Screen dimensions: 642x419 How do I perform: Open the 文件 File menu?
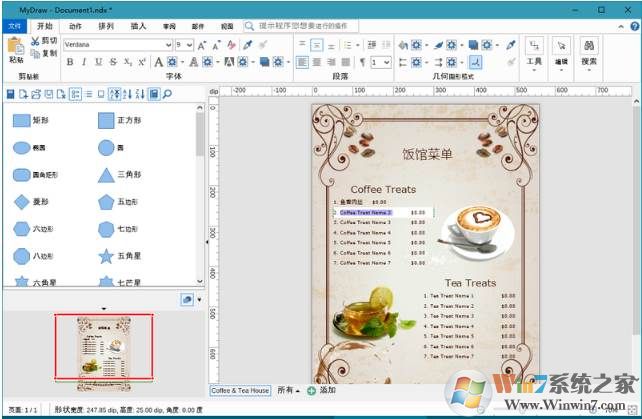coord(14,26)
